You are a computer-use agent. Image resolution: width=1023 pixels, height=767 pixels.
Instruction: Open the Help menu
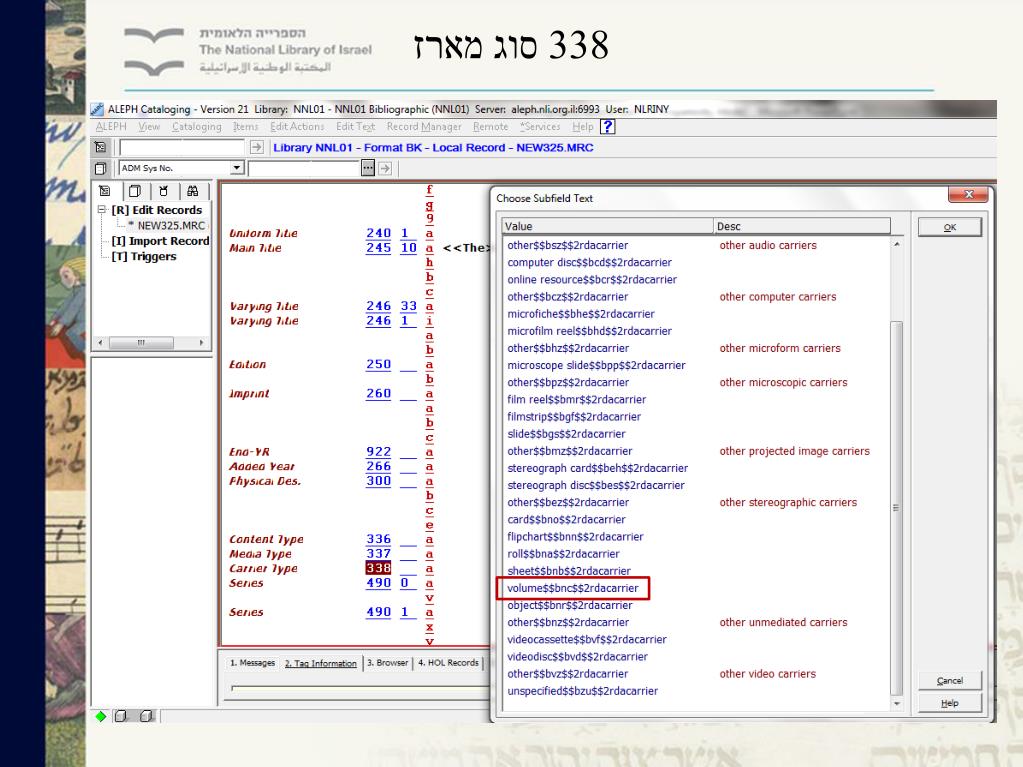click(x=583, y=127)
